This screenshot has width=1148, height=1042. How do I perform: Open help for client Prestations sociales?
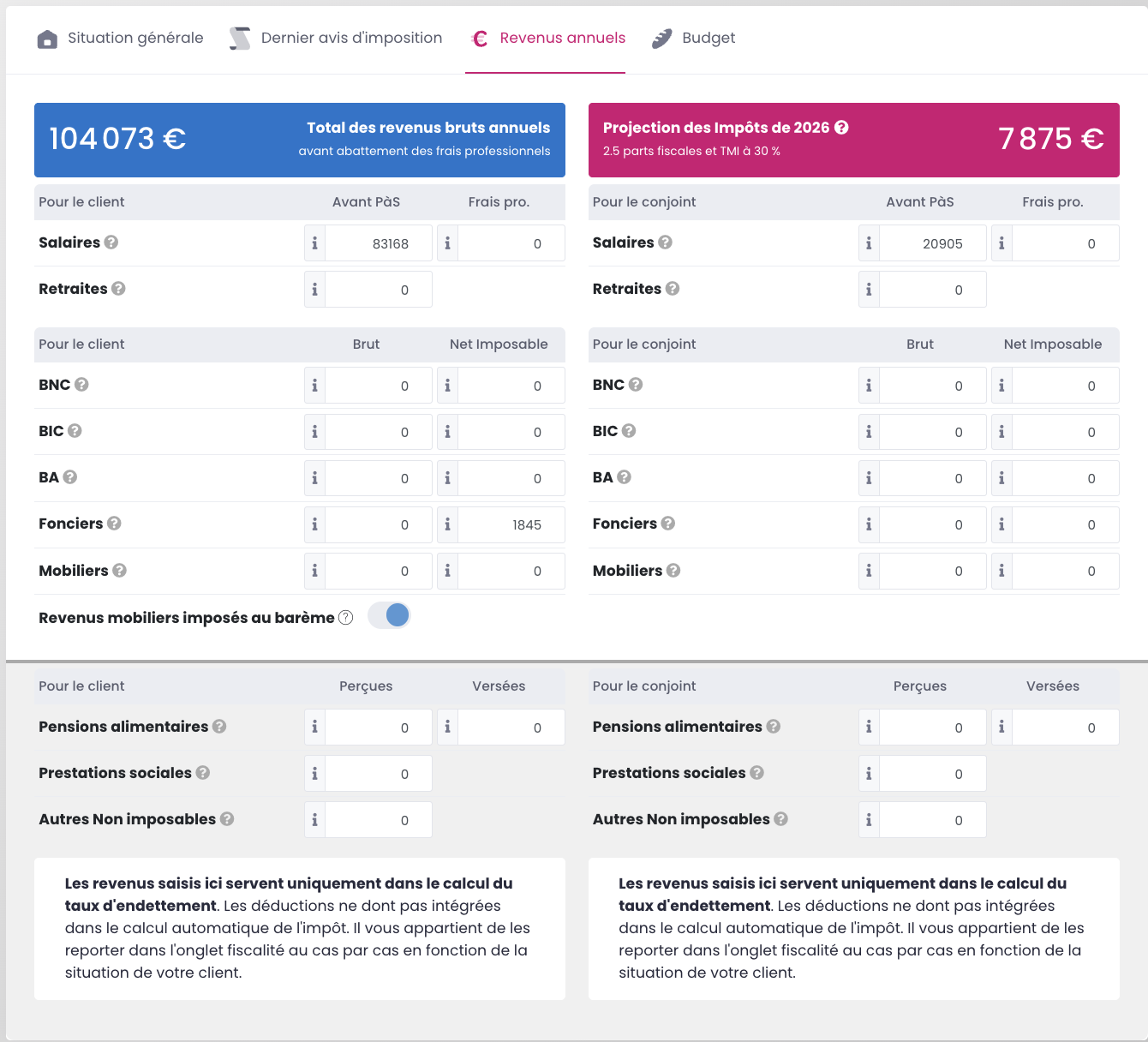pyautogui.click(x=203, y=773)
